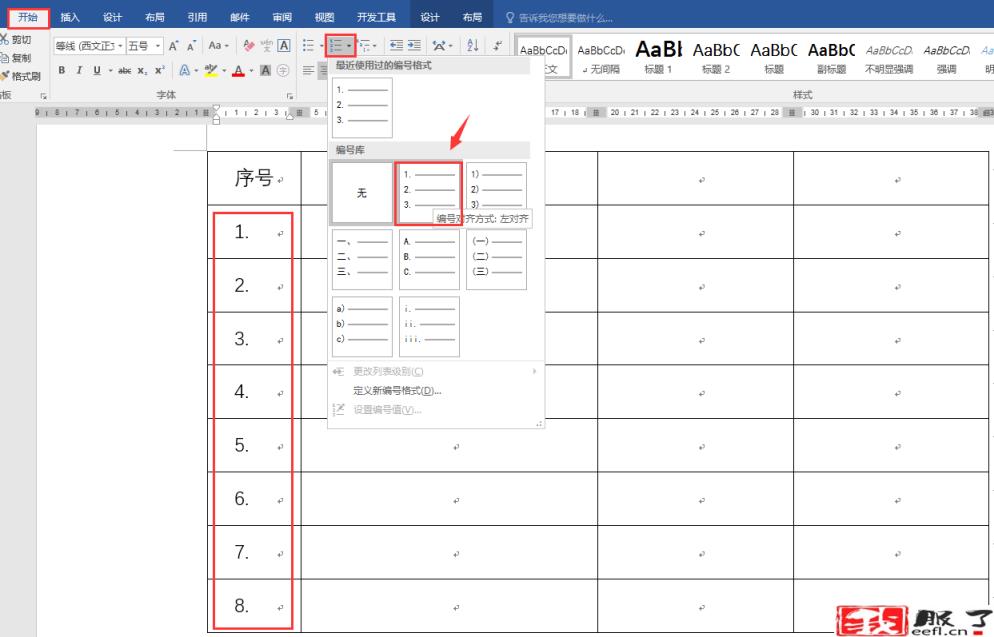
Task: Click 定义新编号格式 menu entry
Action: [397, 391]
